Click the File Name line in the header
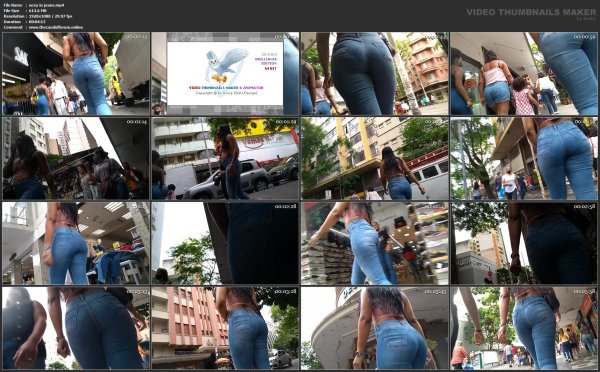600x372 pixels. click(34, 5)
